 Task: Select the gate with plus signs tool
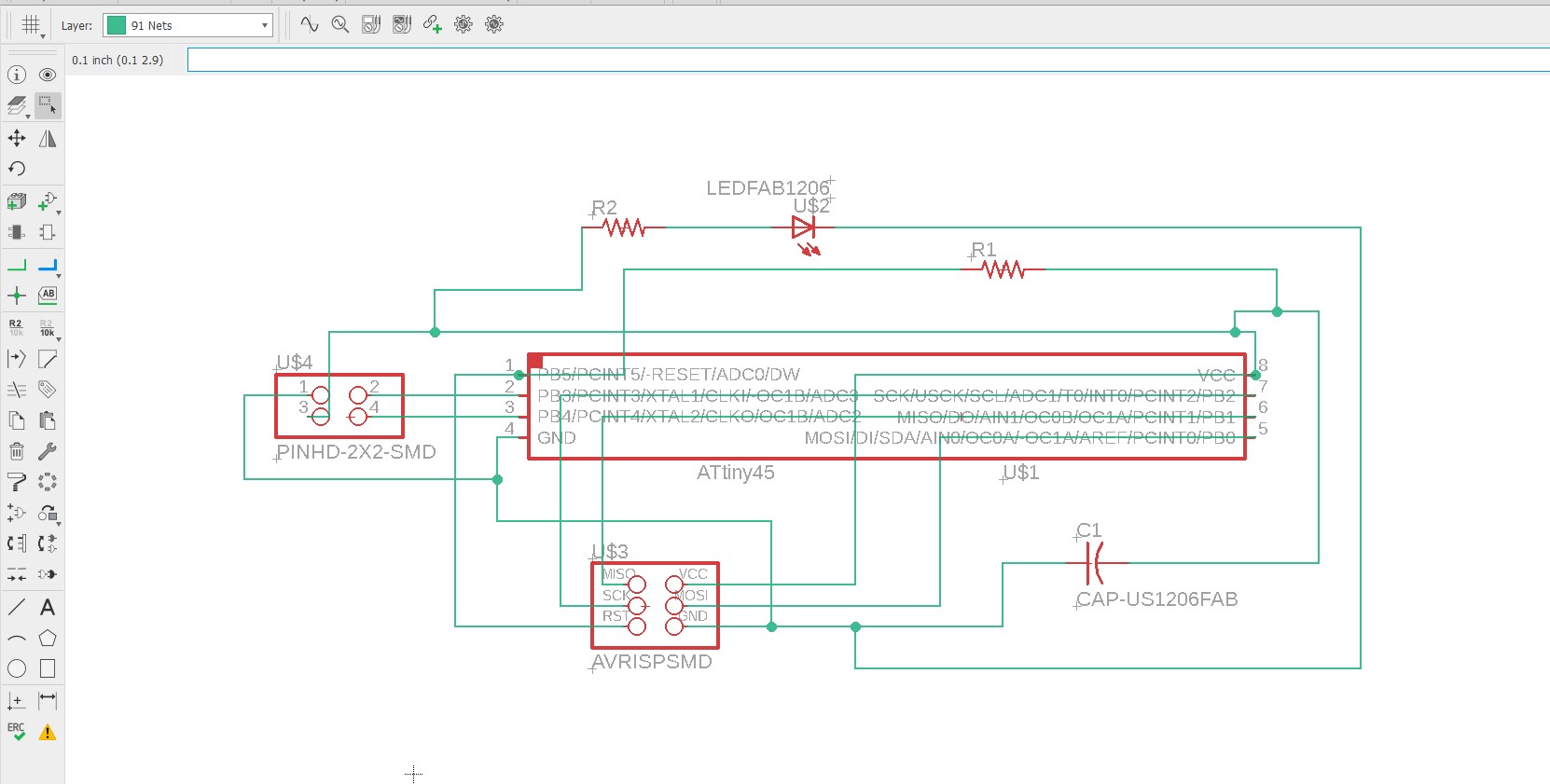17,513
